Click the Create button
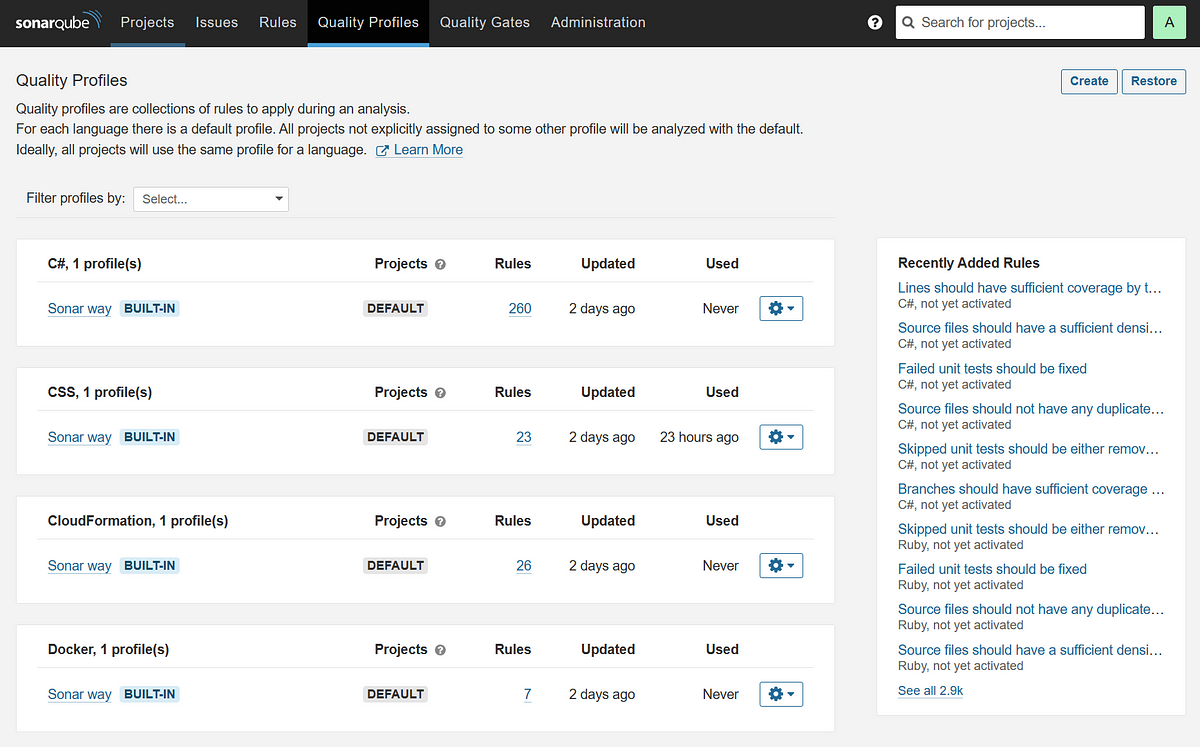Viewport: 1200px width, 747px height. click(x=1089, y=81)
